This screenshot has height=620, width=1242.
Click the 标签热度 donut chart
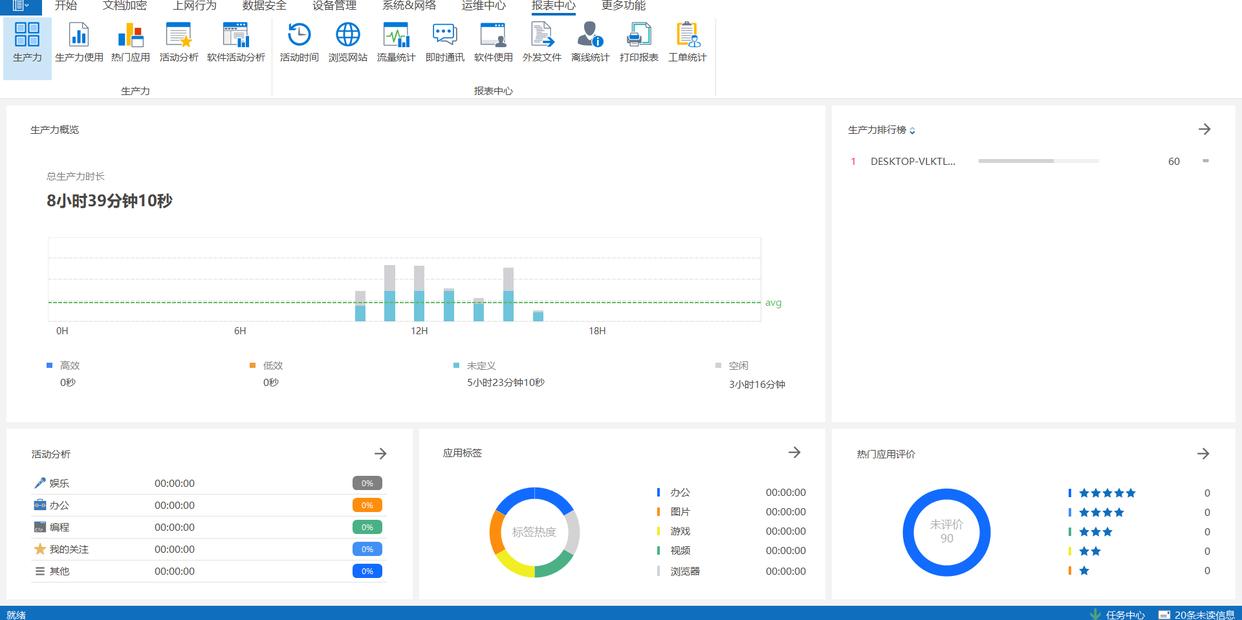click(x=534, y=532)
